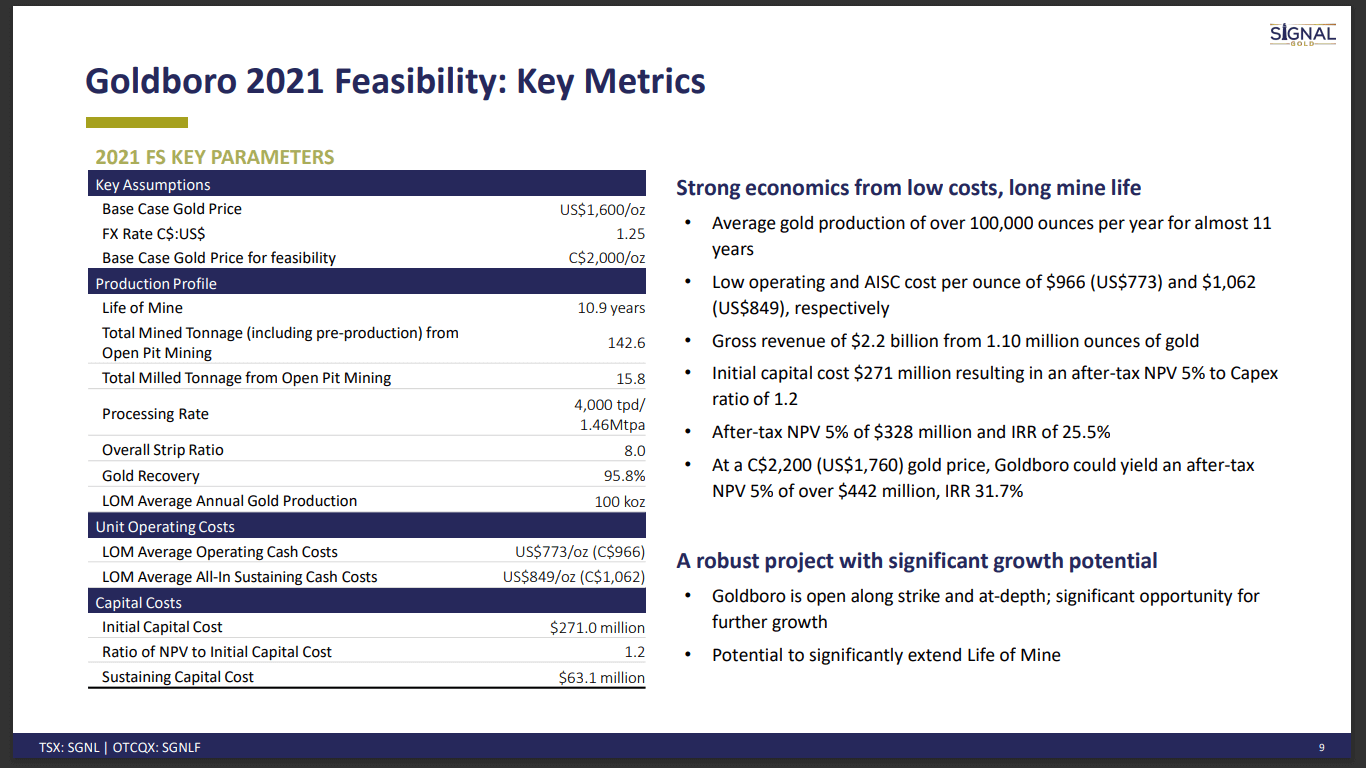
Task: Click footer ticker 'TSX: SGNL | OTCQX: SGNLF'
Action: pos(120,747)
